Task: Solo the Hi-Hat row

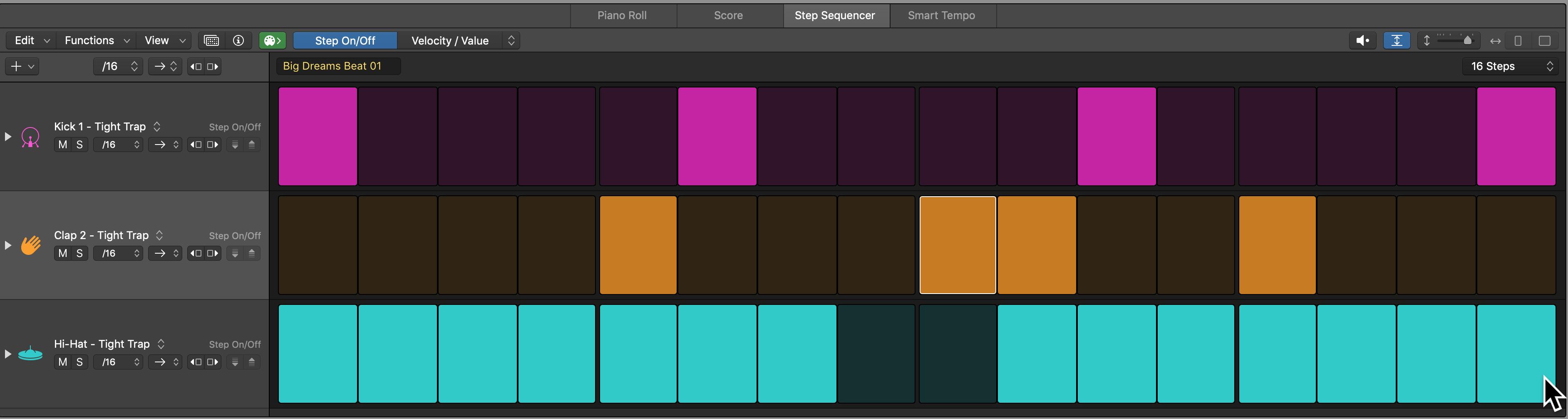Action: click(x=80, y=362)
